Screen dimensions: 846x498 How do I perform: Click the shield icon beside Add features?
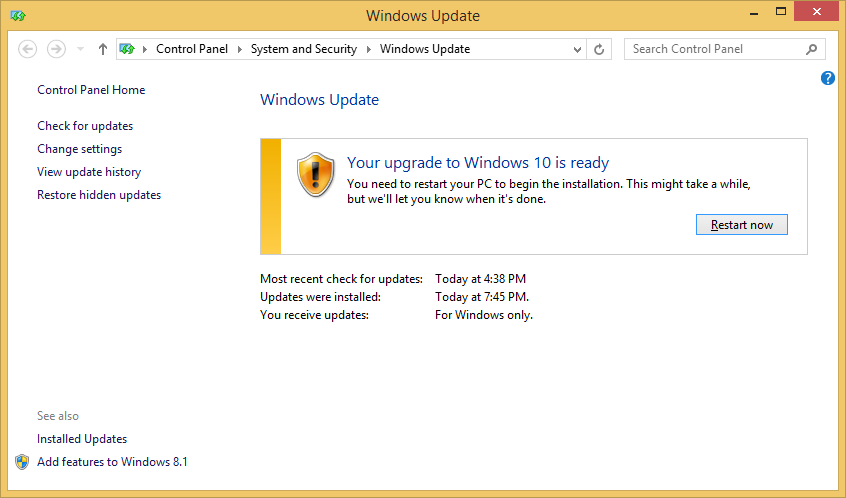(x=22, y=462)
